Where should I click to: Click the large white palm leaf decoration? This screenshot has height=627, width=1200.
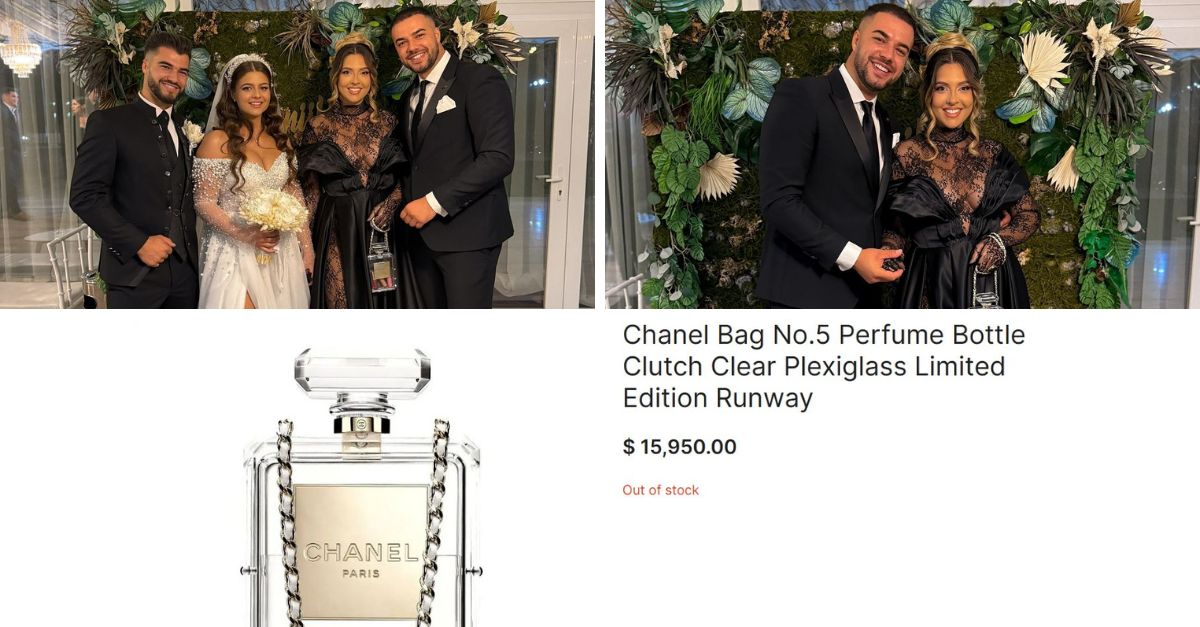click(1043, 62)
